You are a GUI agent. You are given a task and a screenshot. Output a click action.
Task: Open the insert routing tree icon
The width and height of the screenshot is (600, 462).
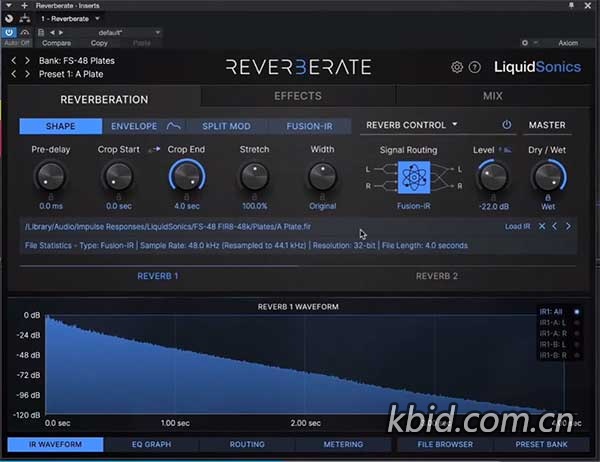tap(25, 18)
